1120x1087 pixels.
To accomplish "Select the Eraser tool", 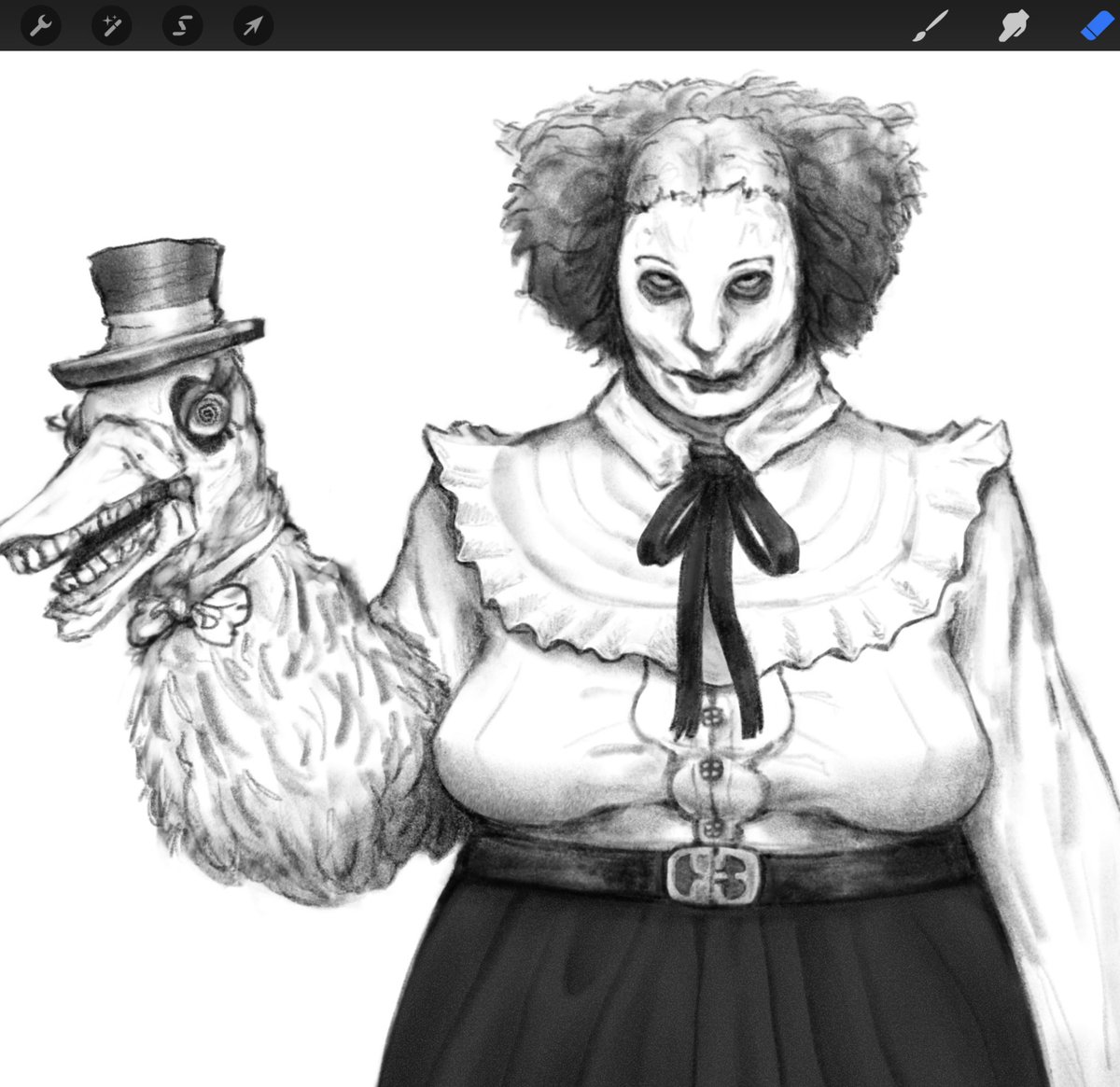I will click(x=1097, y=26).
